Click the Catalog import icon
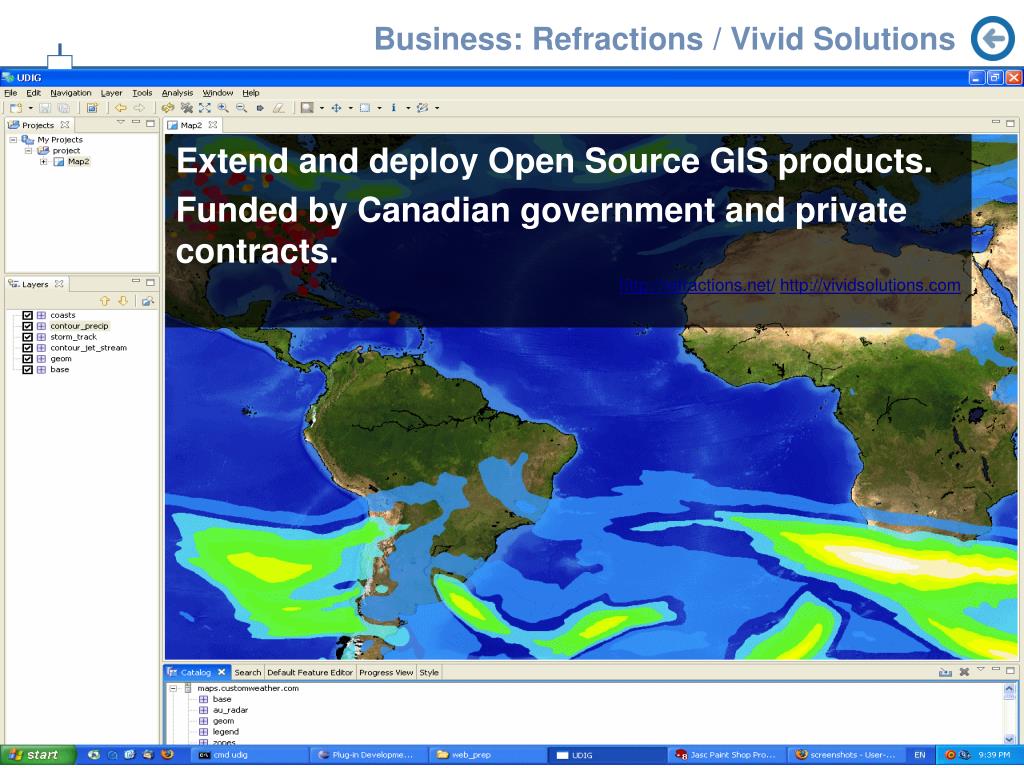The height and width of the screenshot is (768, 1024). [x=945, y=671]
